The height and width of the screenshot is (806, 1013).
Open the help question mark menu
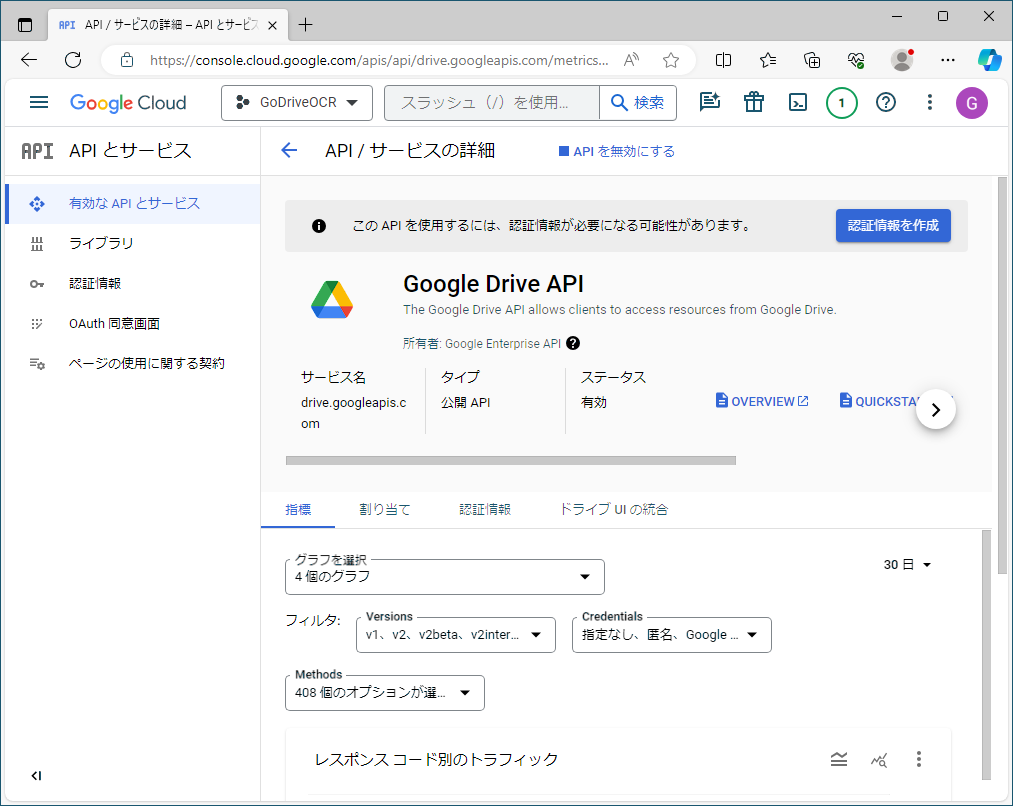click(886, 102)
